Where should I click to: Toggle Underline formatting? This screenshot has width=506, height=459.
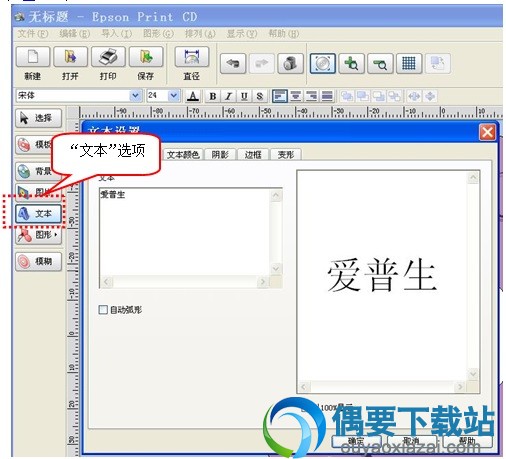(x=244, y=96)
